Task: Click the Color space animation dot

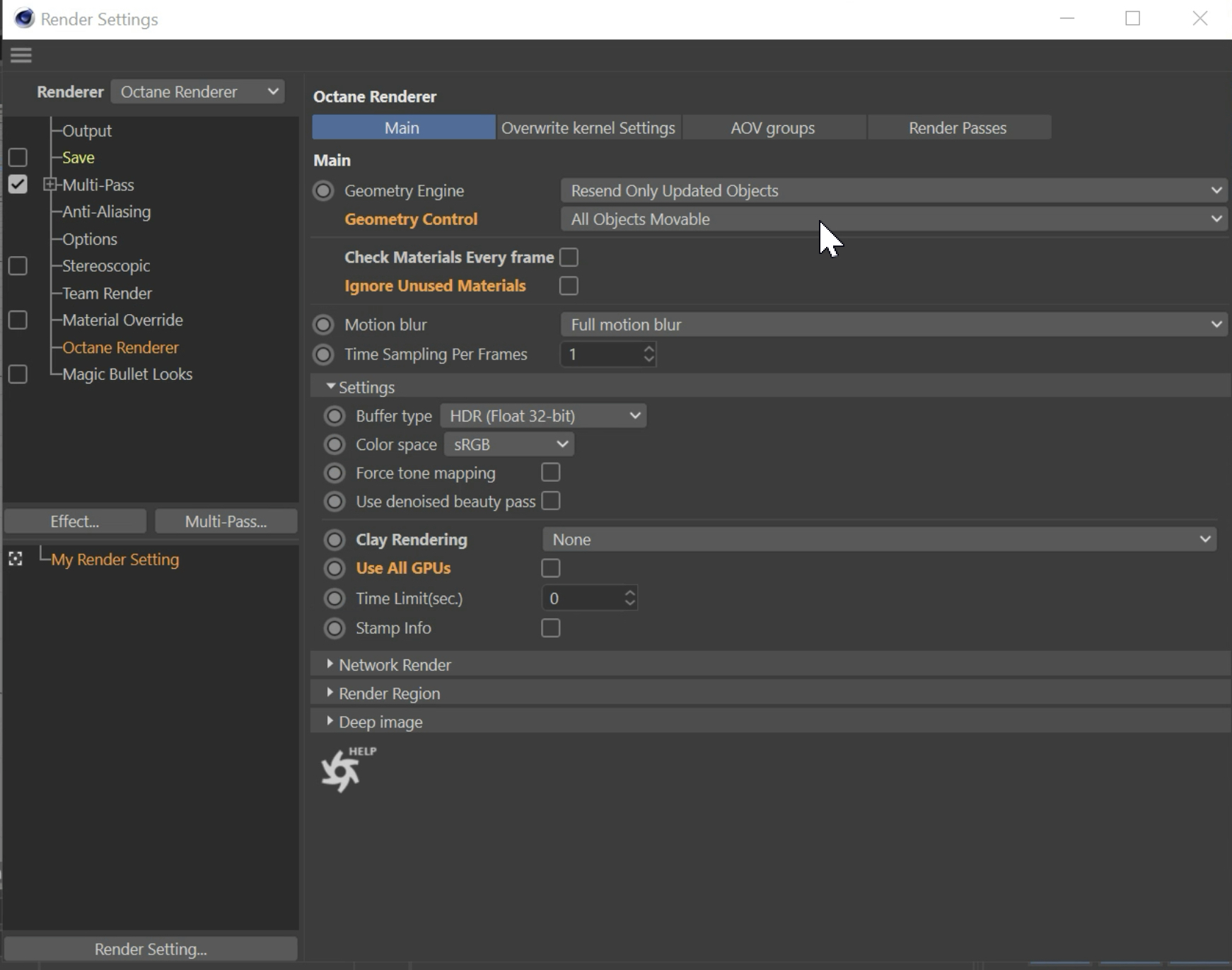Action: pos(335,444)
